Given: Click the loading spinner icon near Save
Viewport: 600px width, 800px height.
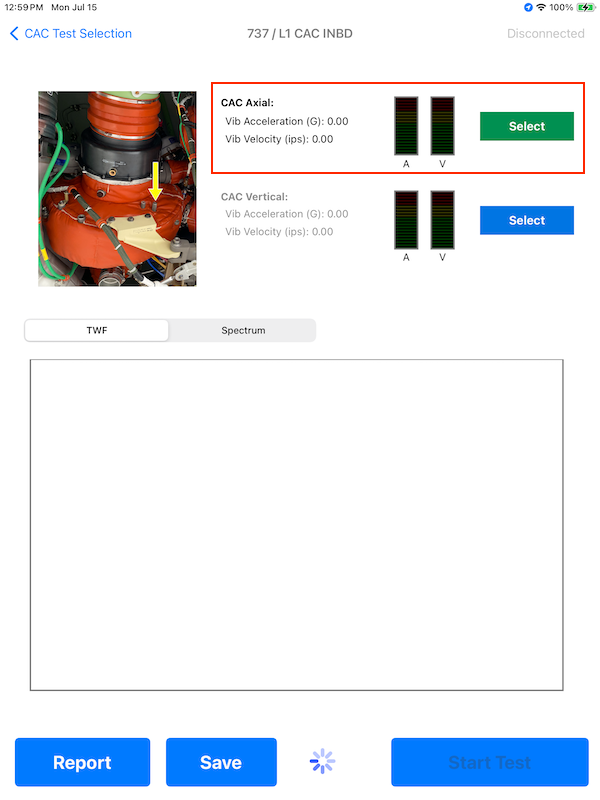Looking at the screenshot, I should (322, 762).
